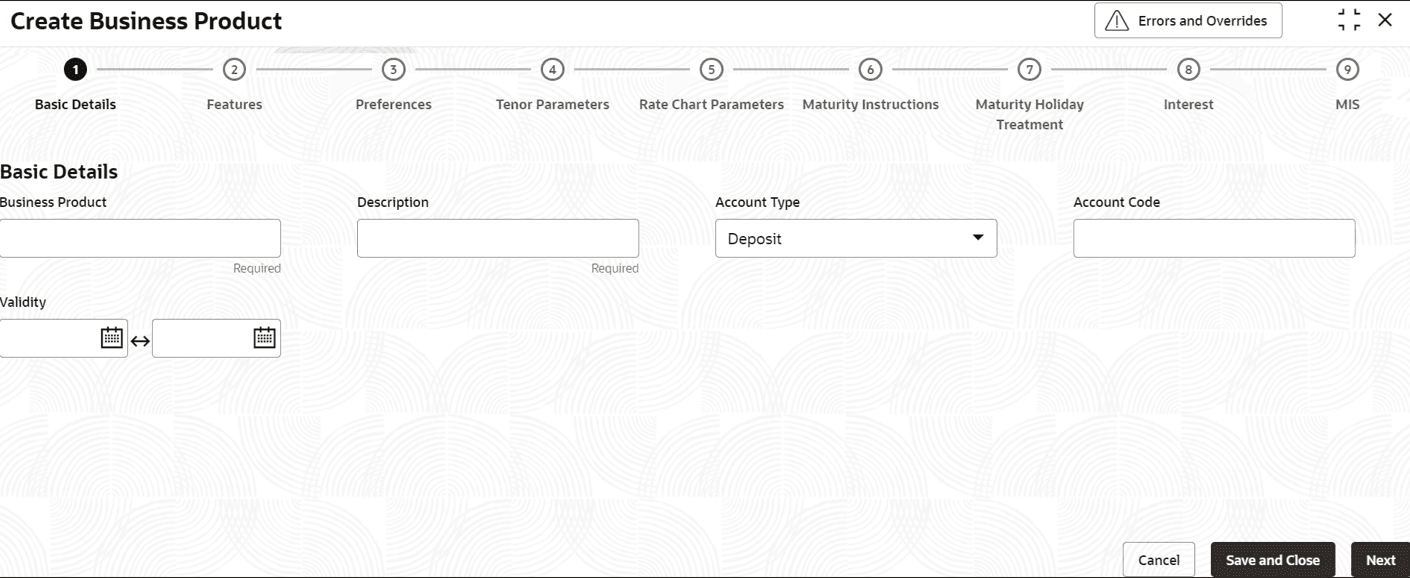The width and height of the screenshot is (1410, 578).
Task: Click the warning triangle Errors and Overrides icon
Action: click(1117, 21)
